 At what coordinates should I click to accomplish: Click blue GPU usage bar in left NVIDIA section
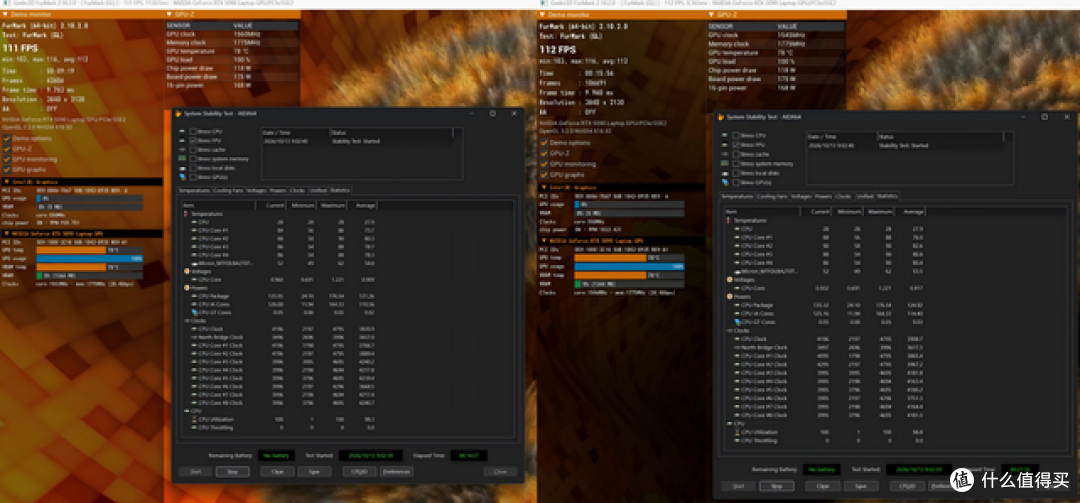click(90, 258)
